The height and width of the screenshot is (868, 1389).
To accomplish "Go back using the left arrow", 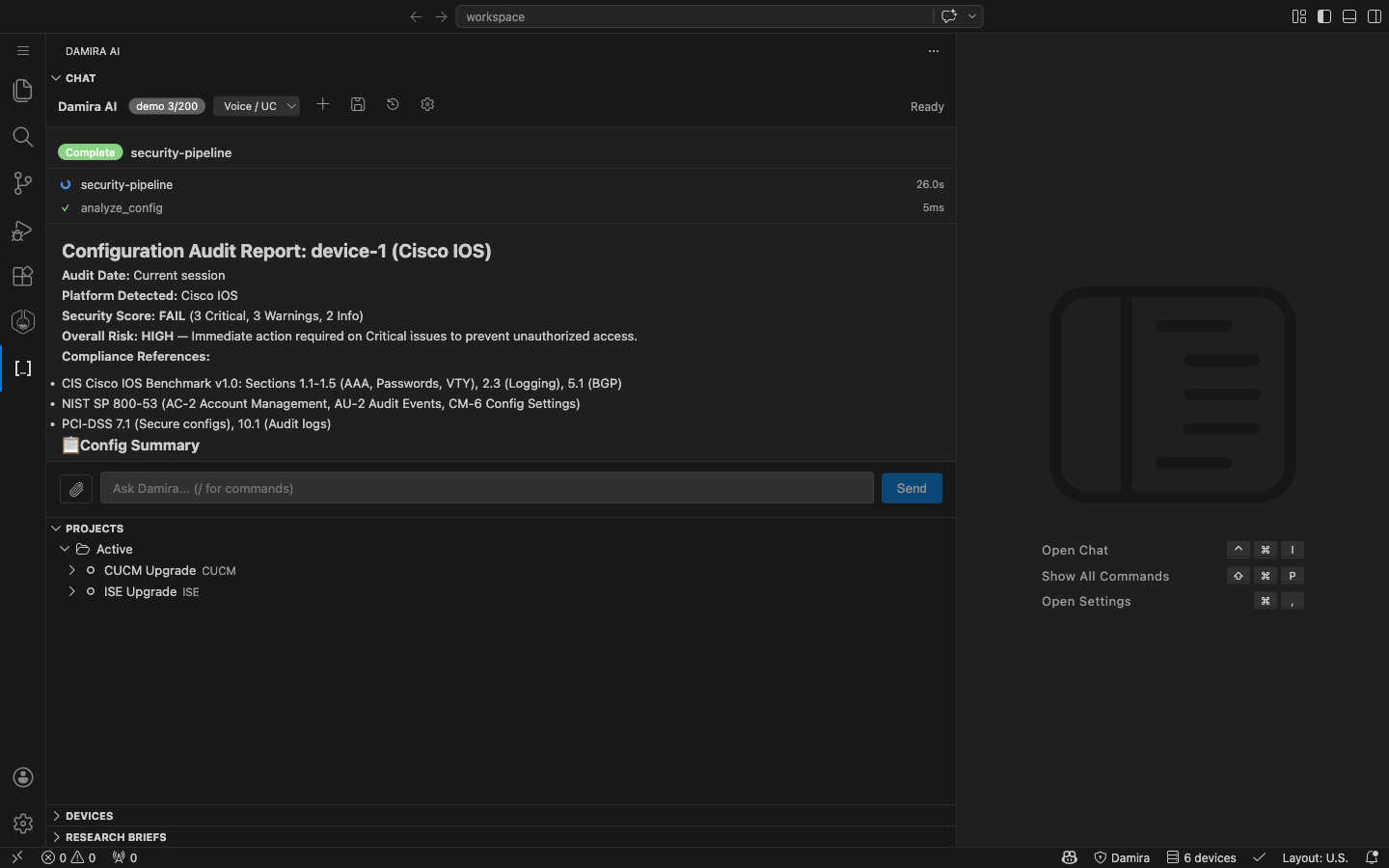I will click(416, 16).
